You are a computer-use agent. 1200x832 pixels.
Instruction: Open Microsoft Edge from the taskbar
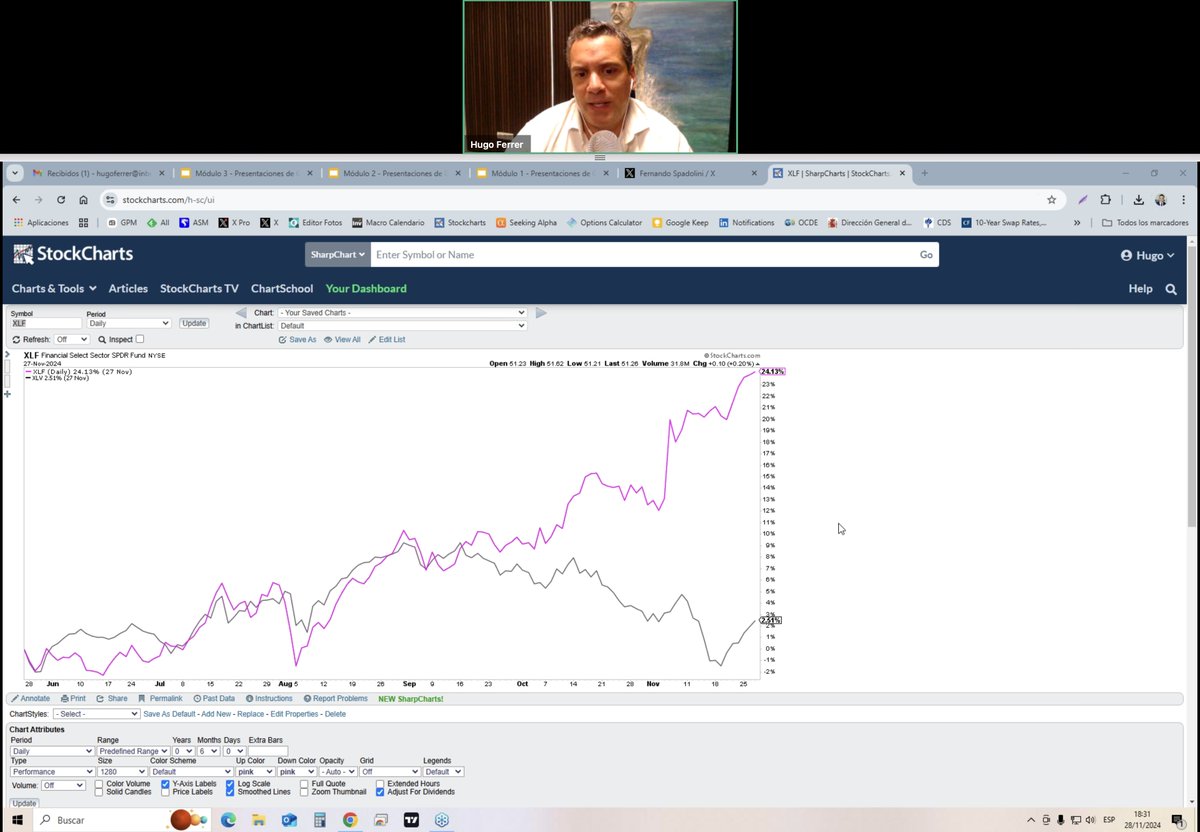[228, 820]
